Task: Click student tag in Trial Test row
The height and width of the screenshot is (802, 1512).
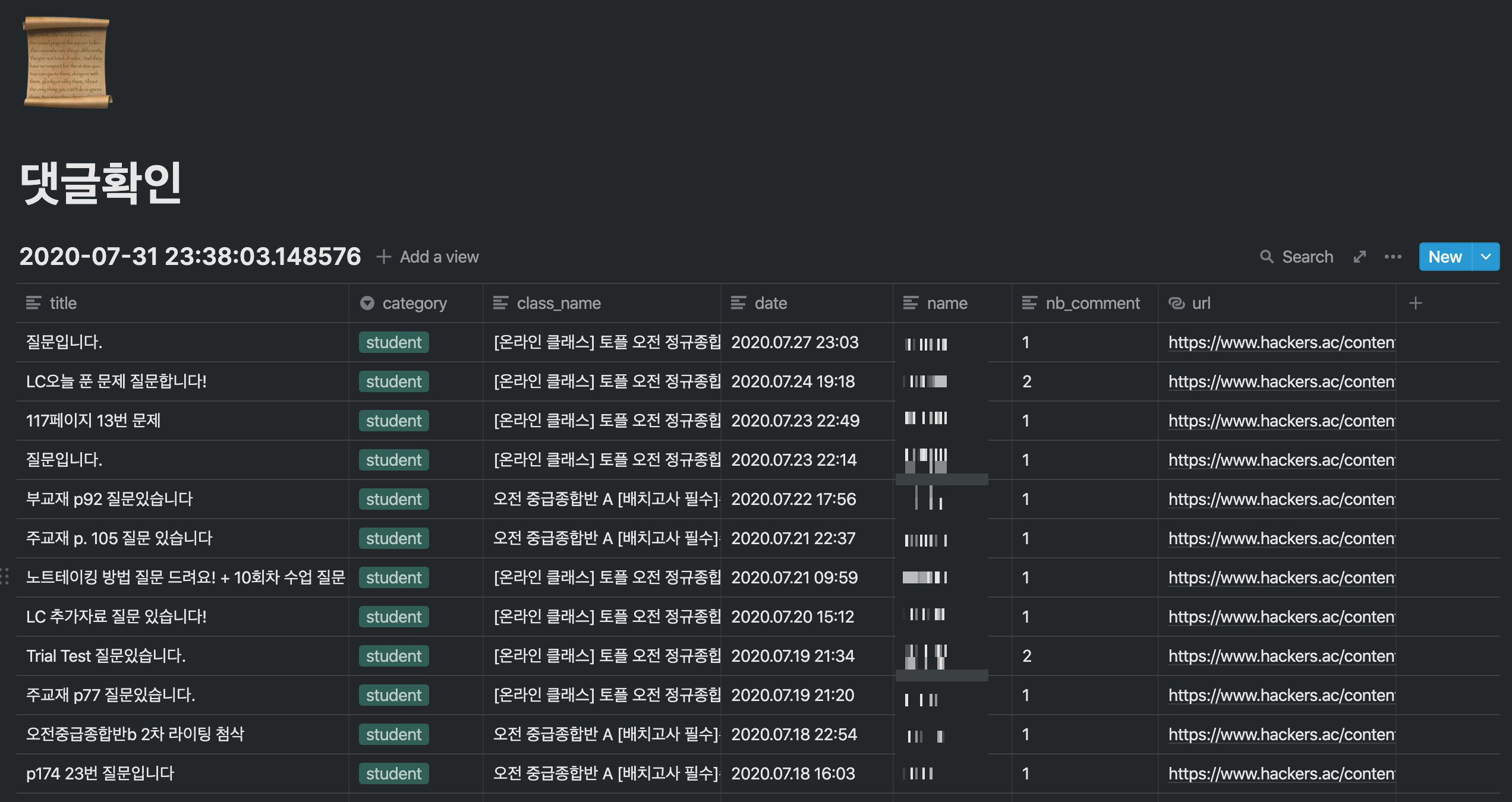Action: pyautogui.click(x=393, y=656)
